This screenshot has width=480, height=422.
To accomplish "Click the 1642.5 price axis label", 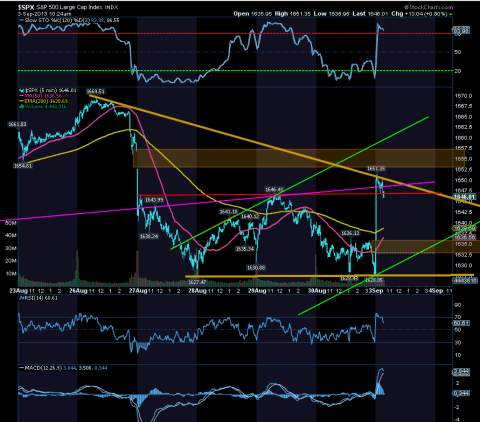I will (463, 212).
